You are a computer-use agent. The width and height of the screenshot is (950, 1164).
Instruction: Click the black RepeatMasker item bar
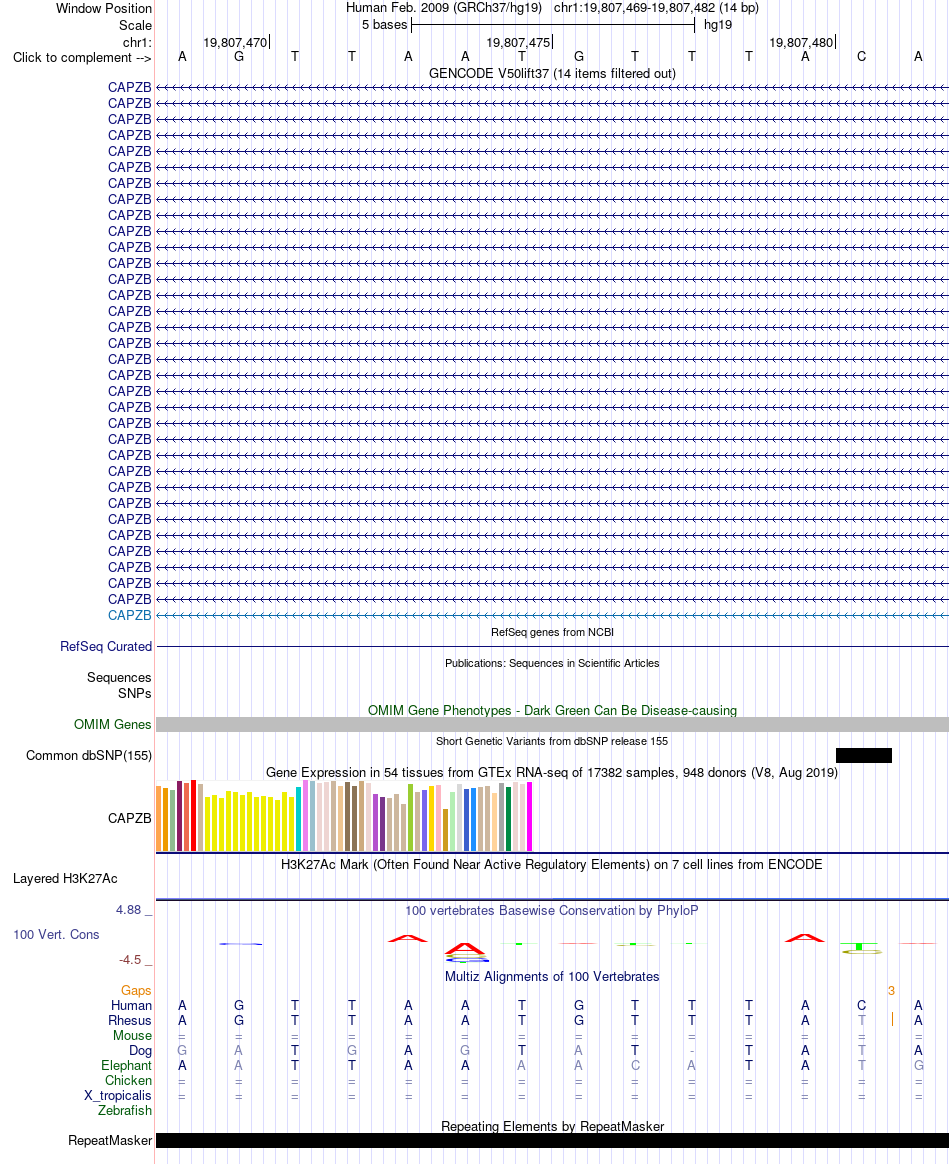552,1141
